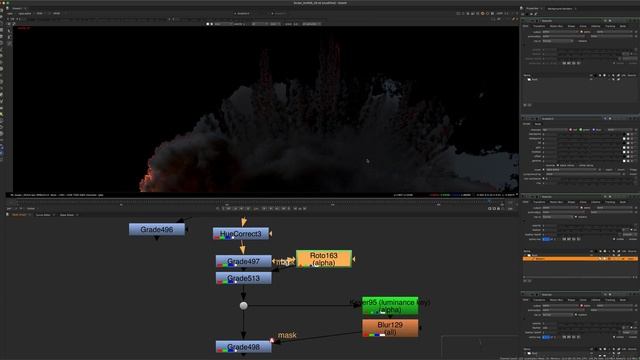The height and width of the screenshot is (360, 640).
Task: Click the viewer timeline frame ruler
Action: click(261, 204)
